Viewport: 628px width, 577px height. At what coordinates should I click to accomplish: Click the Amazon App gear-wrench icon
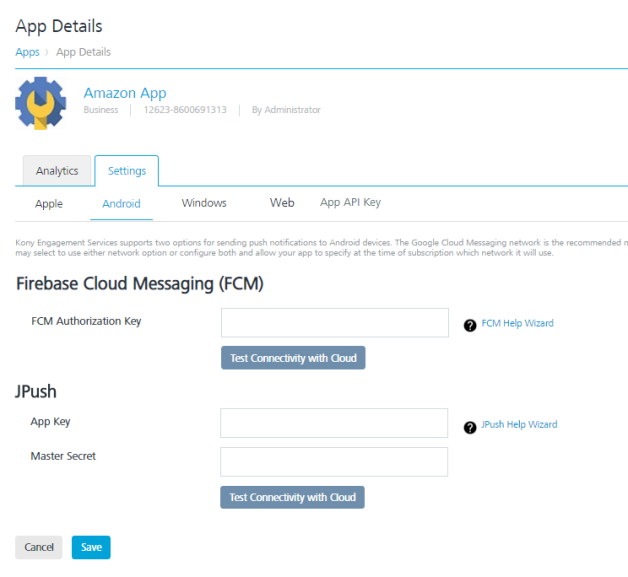click(40, 103)
